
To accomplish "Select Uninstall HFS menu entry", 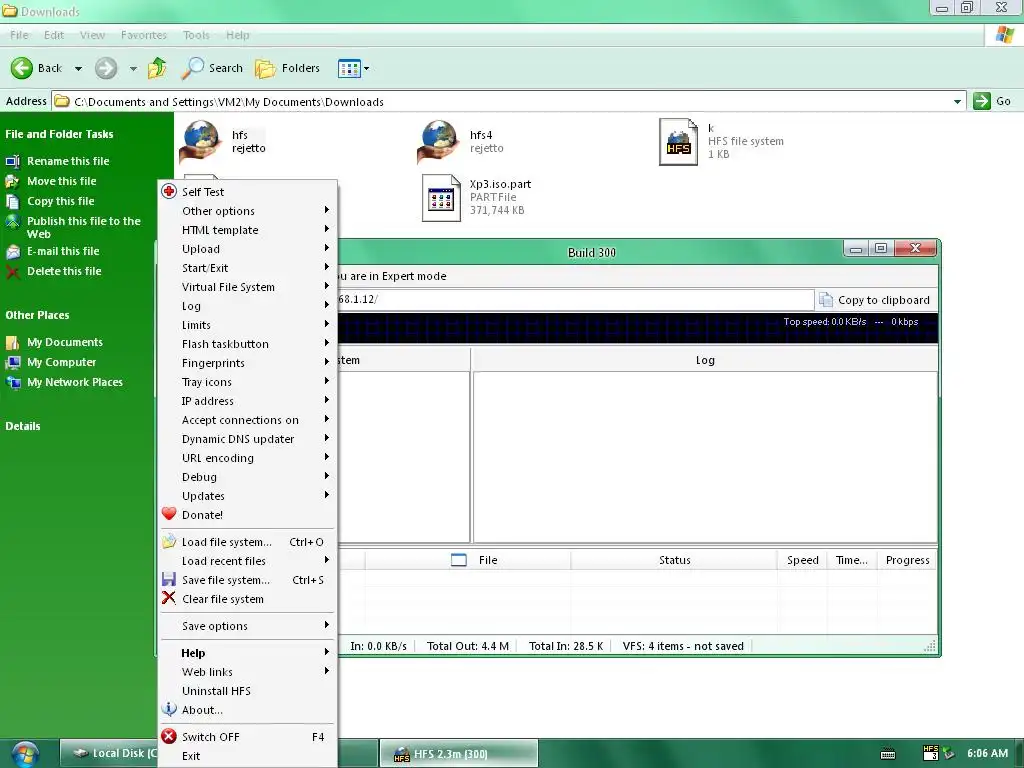I will 248,690.
